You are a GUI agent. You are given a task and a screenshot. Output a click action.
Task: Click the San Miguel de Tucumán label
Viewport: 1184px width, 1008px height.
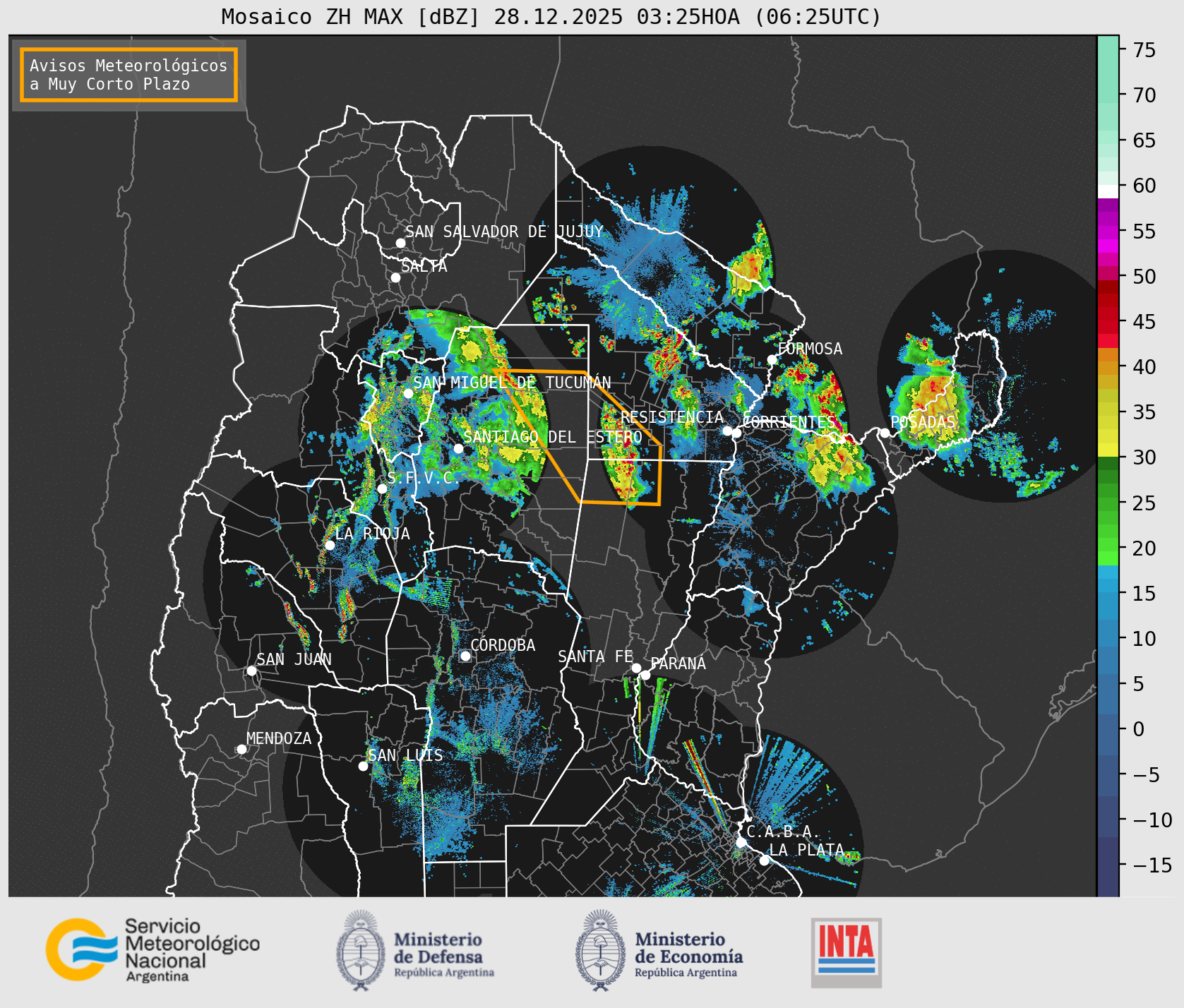click(512, 383)
